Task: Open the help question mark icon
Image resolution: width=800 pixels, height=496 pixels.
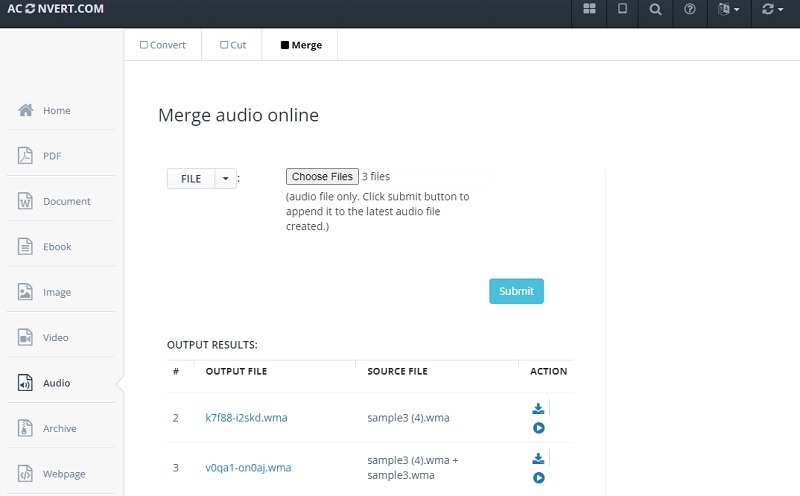Action: pos(690,10)
